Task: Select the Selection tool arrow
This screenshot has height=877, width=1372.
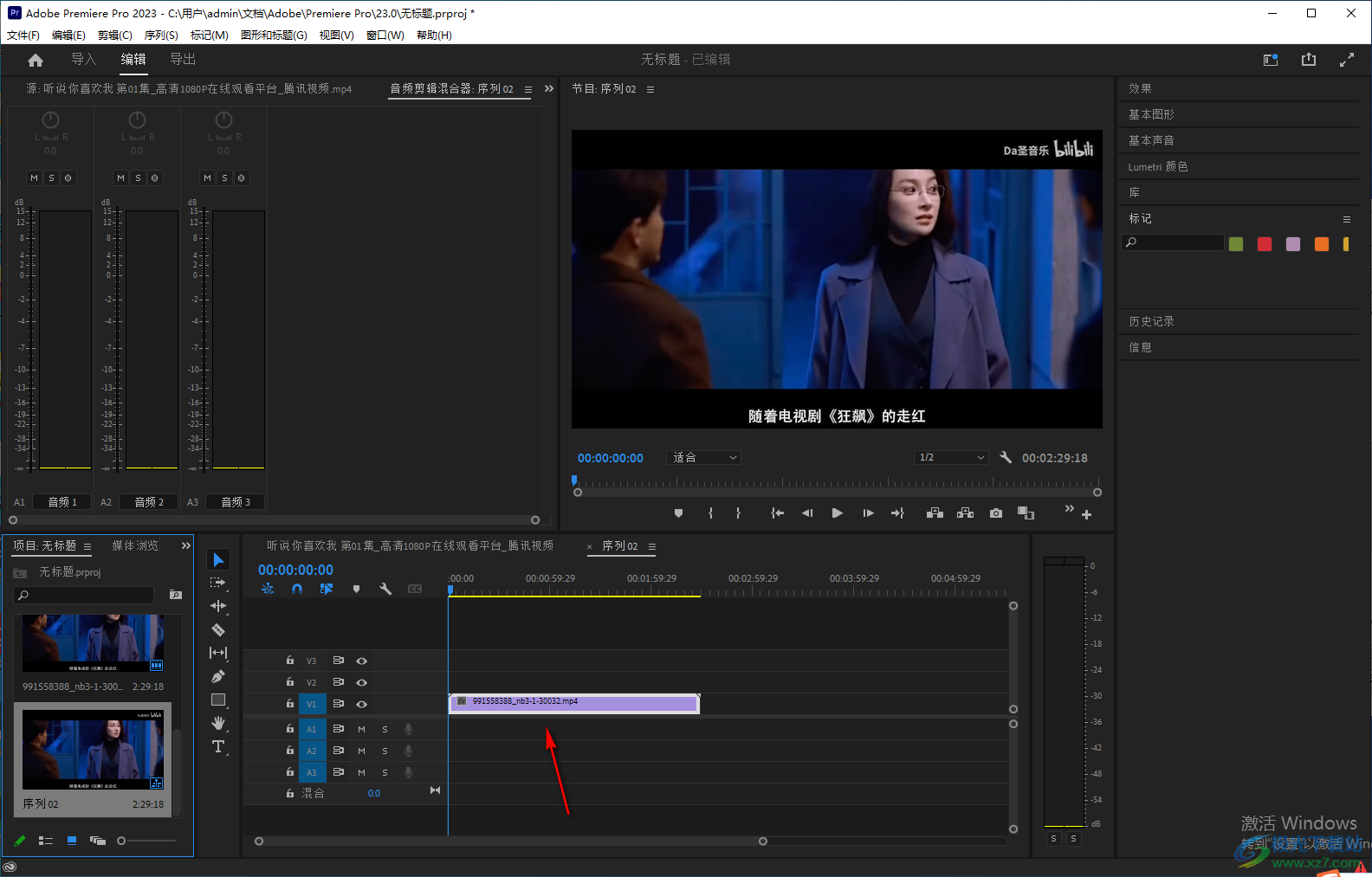Action: [218, 560]
